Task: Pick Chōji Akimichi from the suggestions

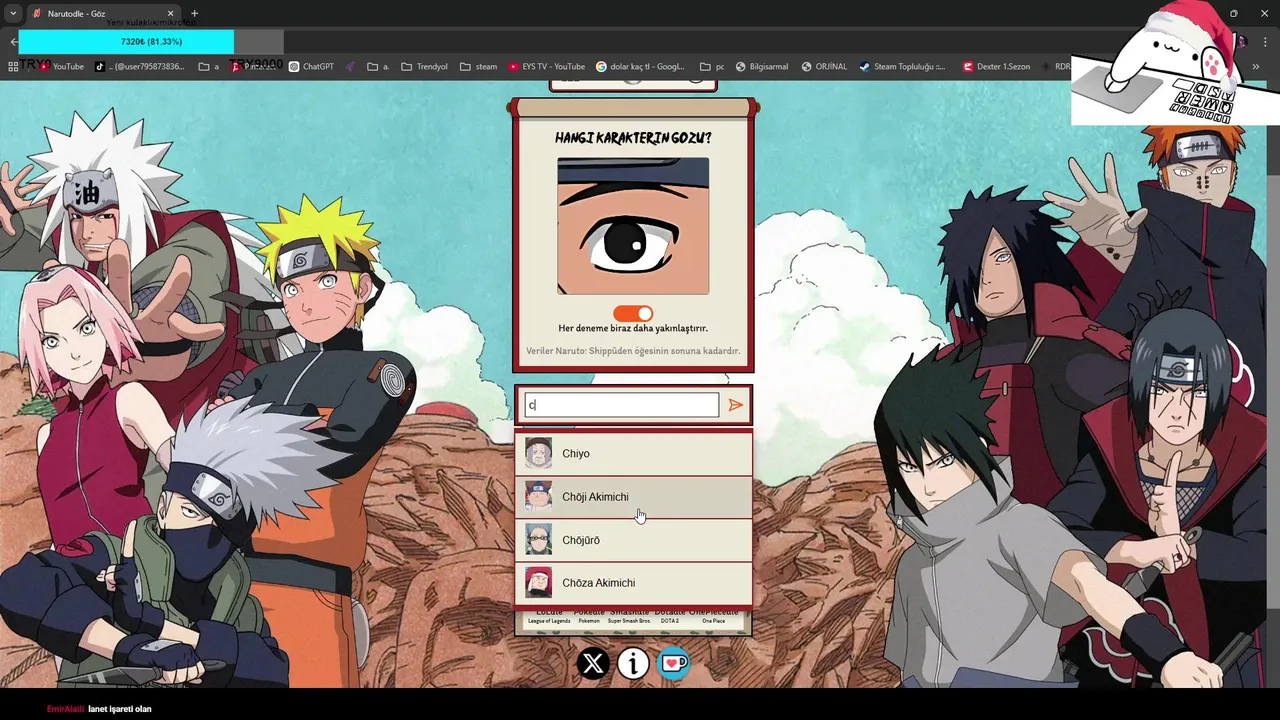Action: click(x=633, y=497)
